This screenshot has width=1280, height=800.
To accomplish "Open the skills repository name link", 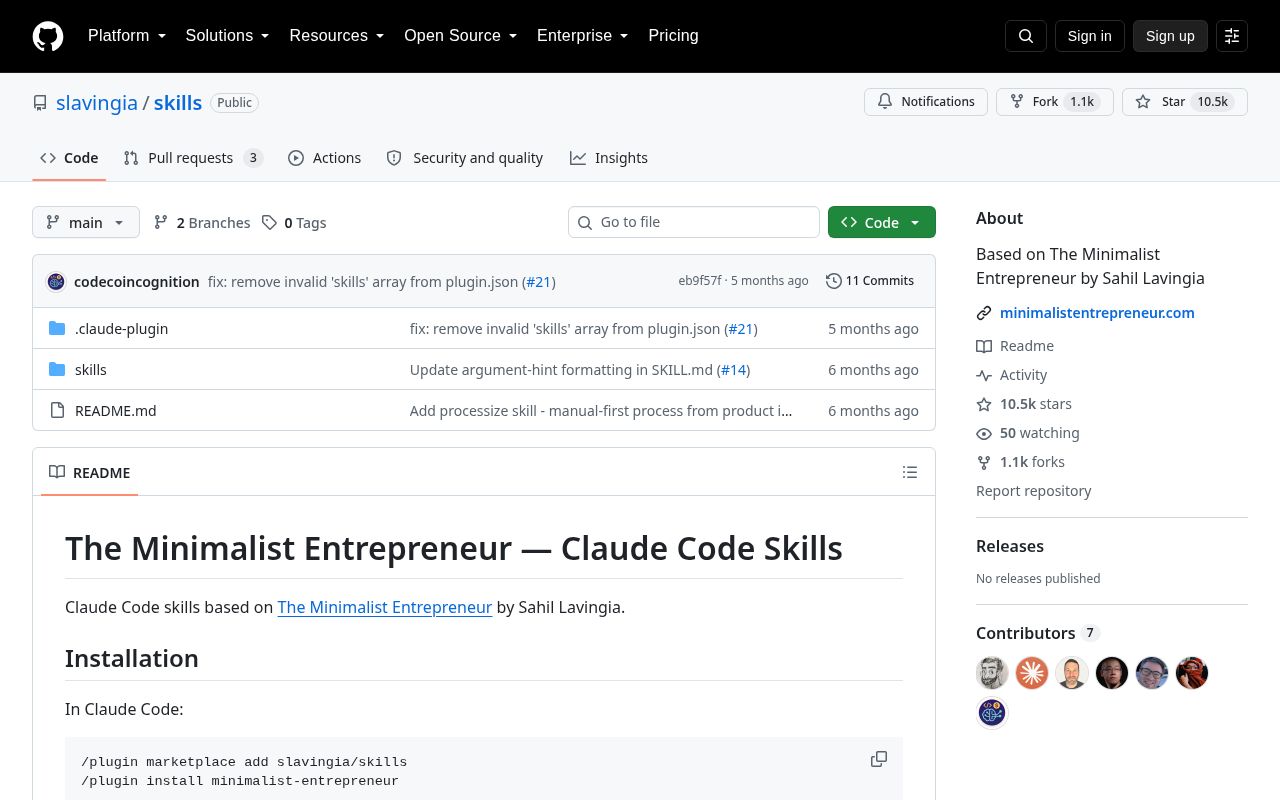I will pyautogui.click(x=178, y=103).
